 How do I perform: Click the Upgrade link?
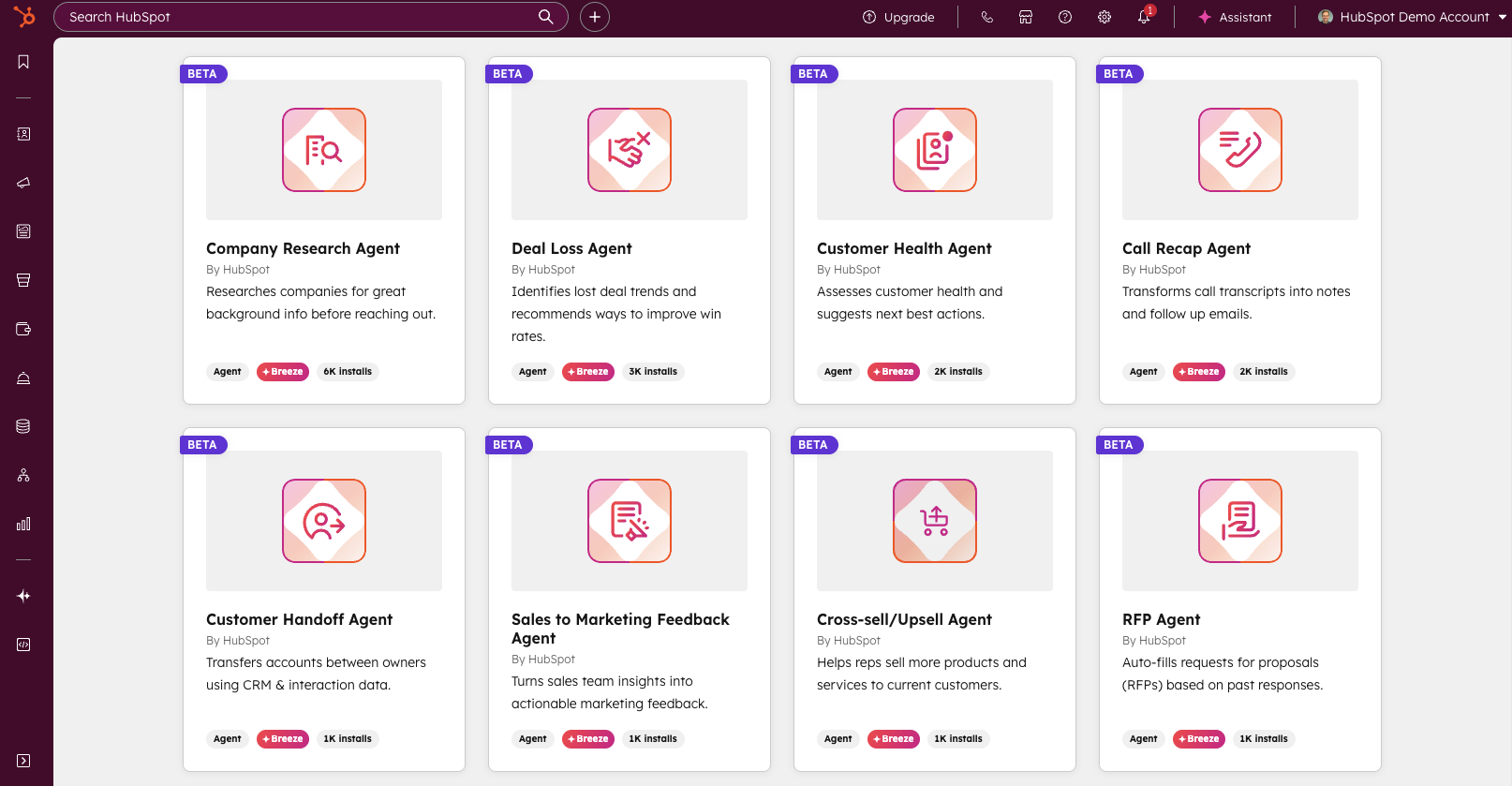(898, 17)
